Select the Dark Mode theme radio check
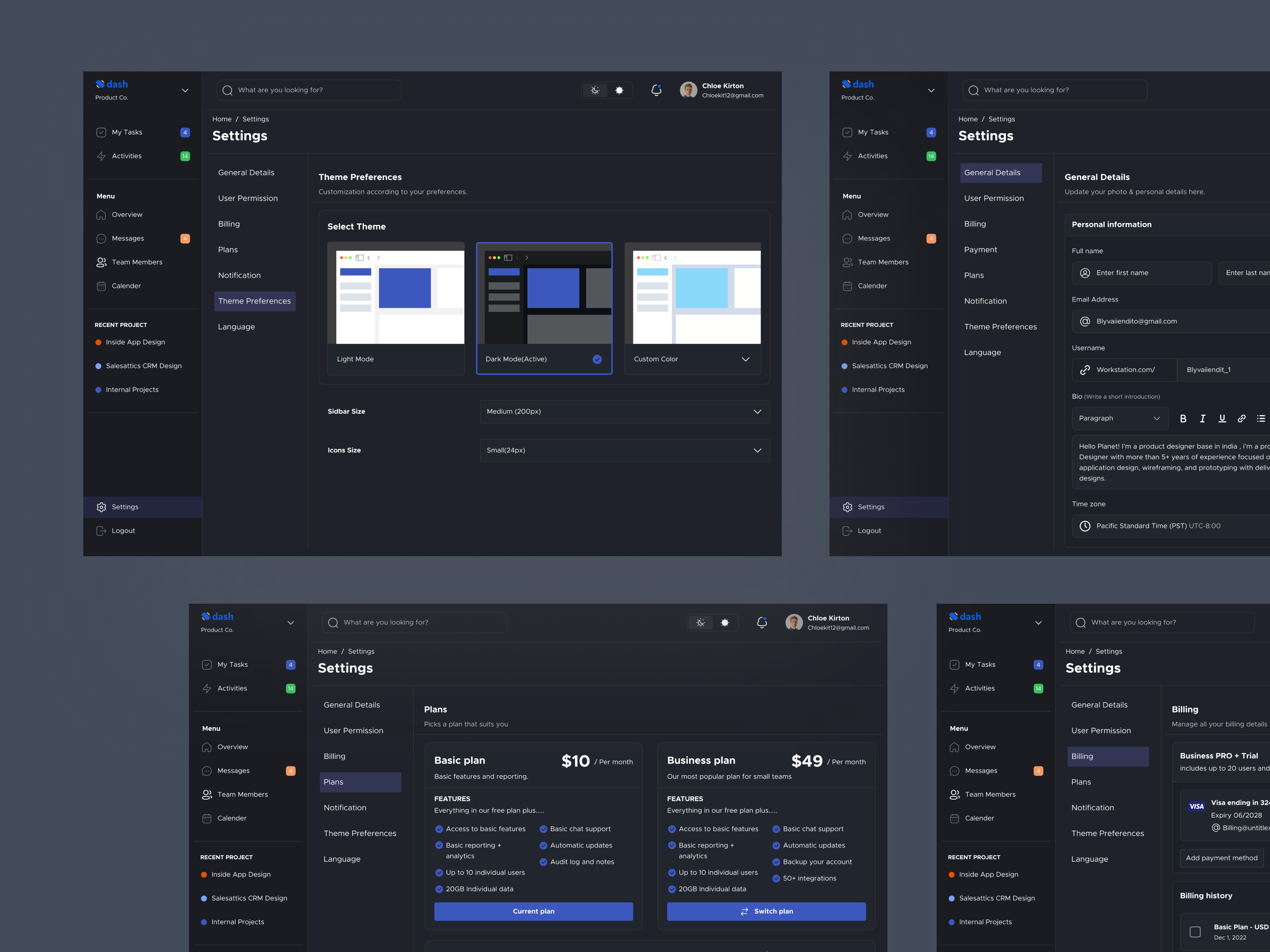Viewport: 1270px width, 952px height. (597, 359)
